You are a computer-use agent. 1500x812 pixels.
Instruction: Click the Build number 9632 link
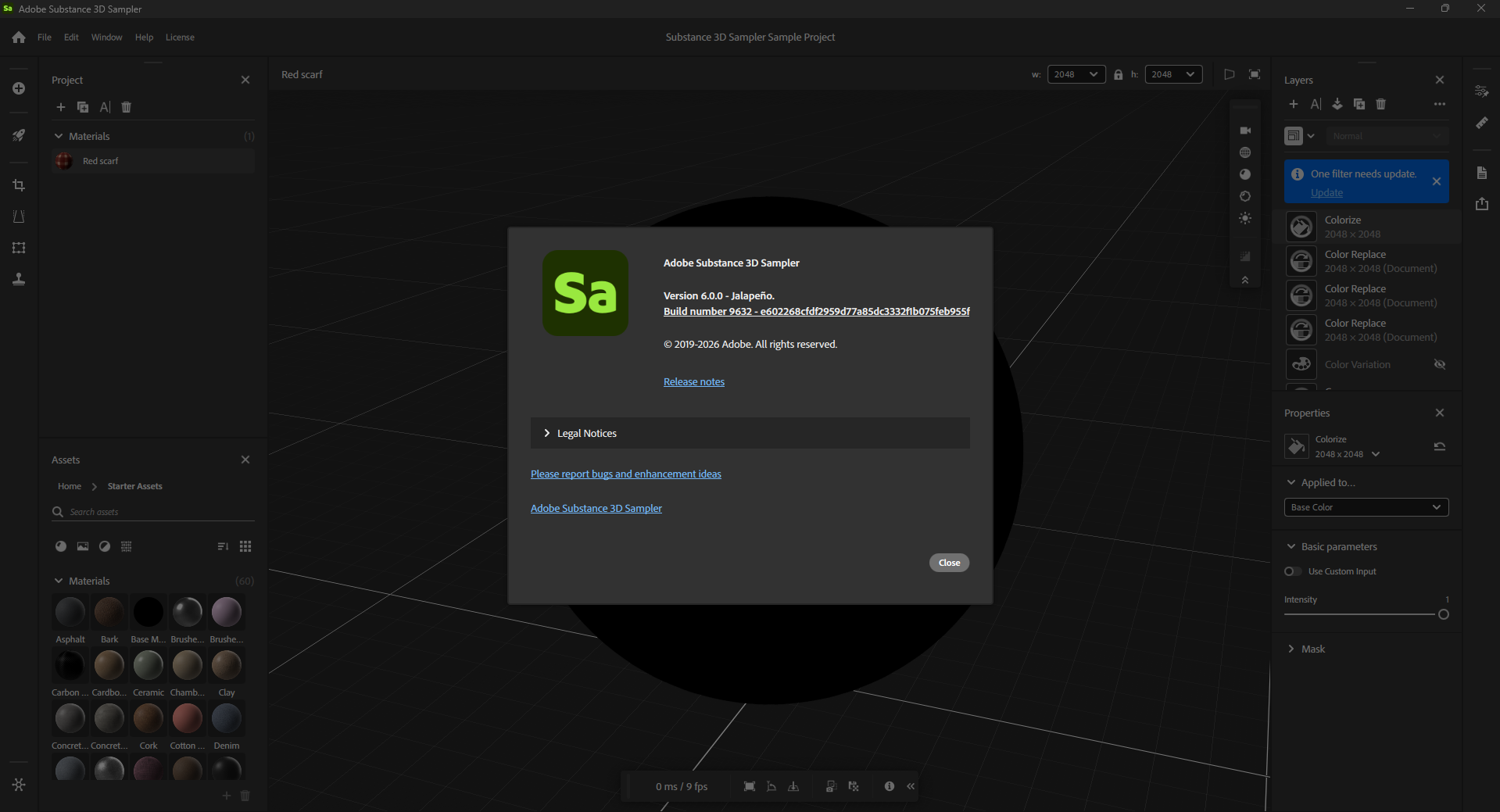pos(817,311)
